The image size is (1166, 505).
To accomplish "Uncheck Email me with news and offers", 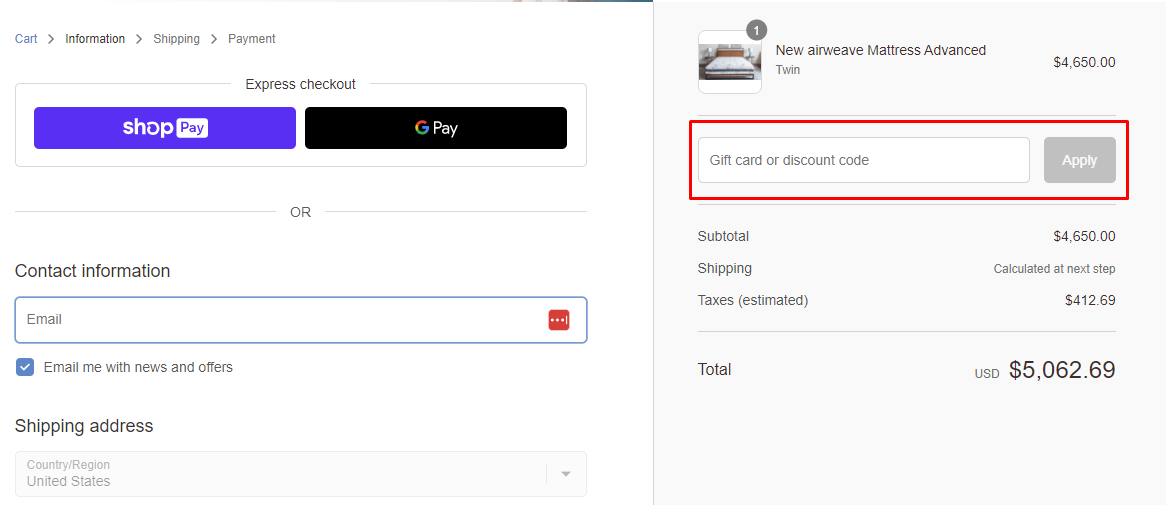I will click(x=25, y=367).
